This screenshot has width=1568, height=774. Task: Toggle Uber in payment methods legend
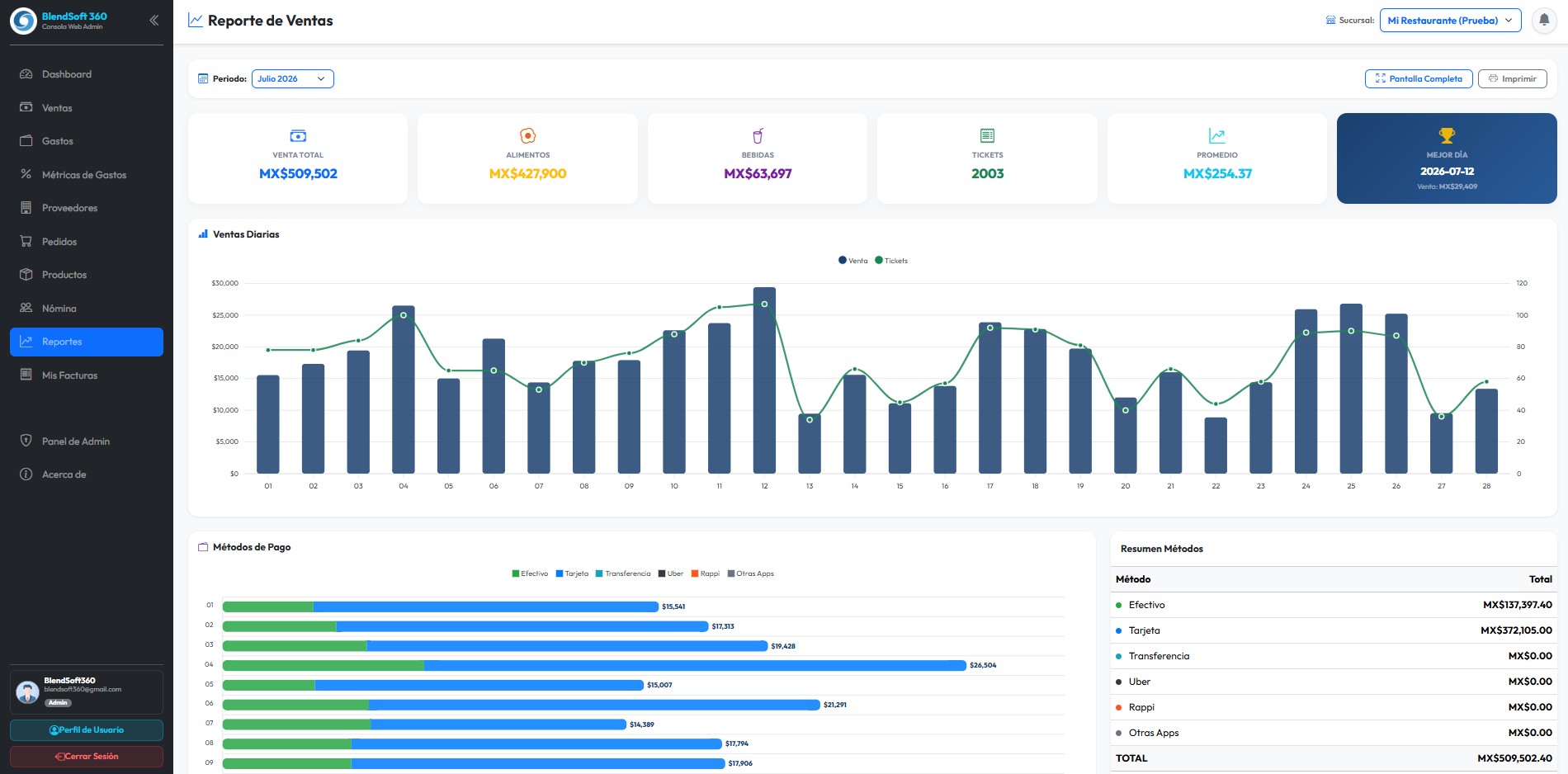click(x=671, y=573)
